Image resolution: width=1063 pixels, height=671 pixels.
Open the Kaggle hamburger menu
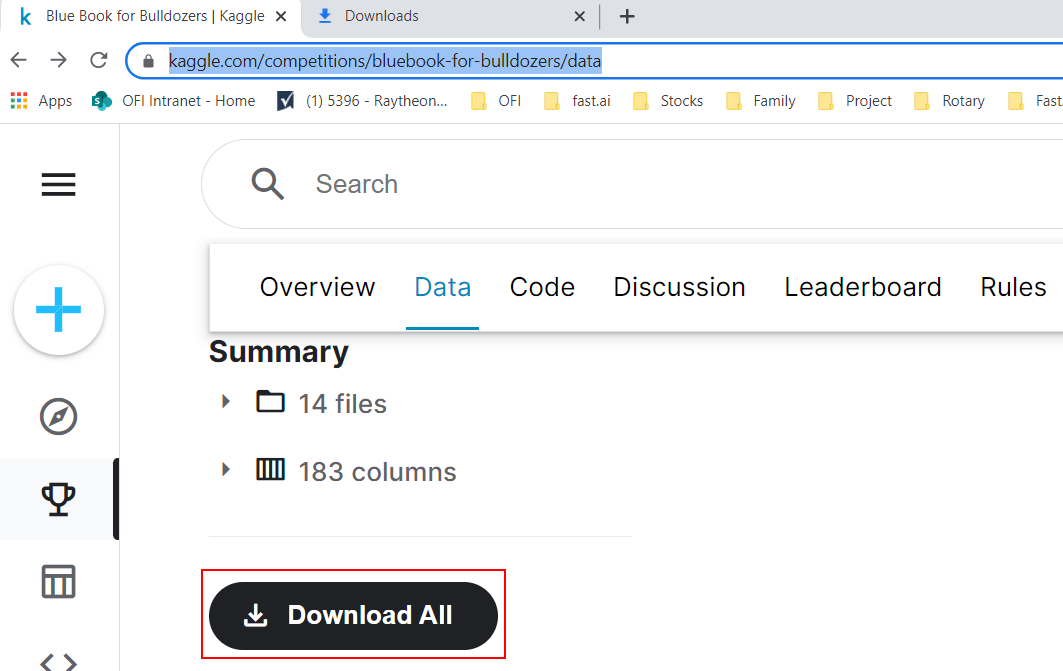pos(58,184)
